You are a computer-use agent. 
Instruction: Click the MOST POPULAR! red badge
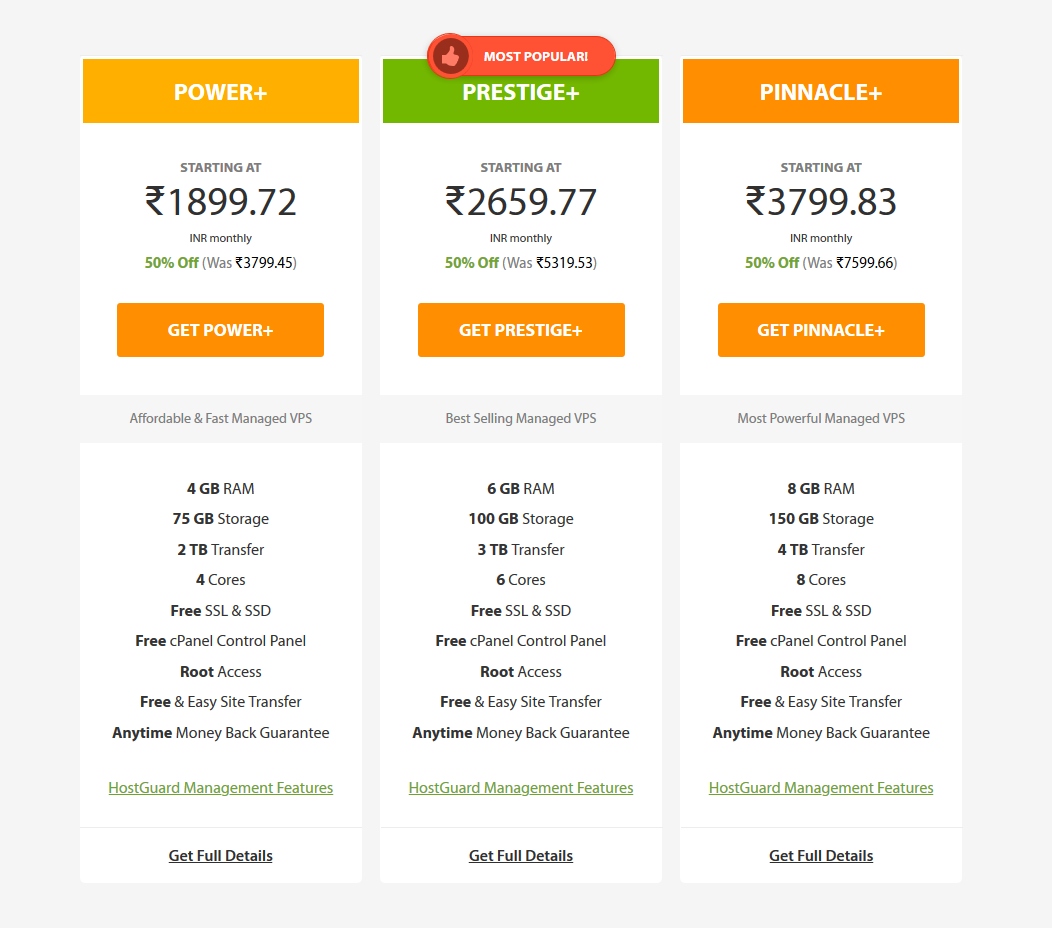(x=521, y=56)
